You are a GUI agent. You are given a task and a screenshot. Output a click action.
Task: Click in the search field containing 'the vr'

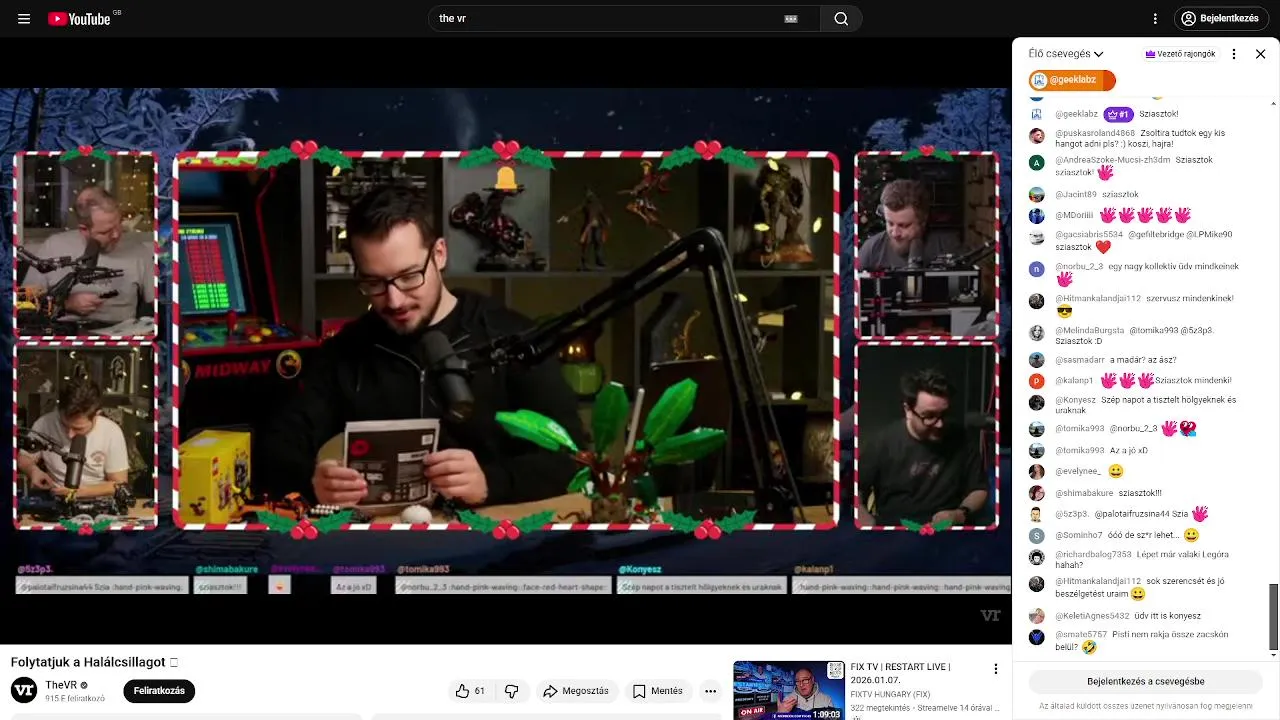pyautogui.click(x=610, y=18)
